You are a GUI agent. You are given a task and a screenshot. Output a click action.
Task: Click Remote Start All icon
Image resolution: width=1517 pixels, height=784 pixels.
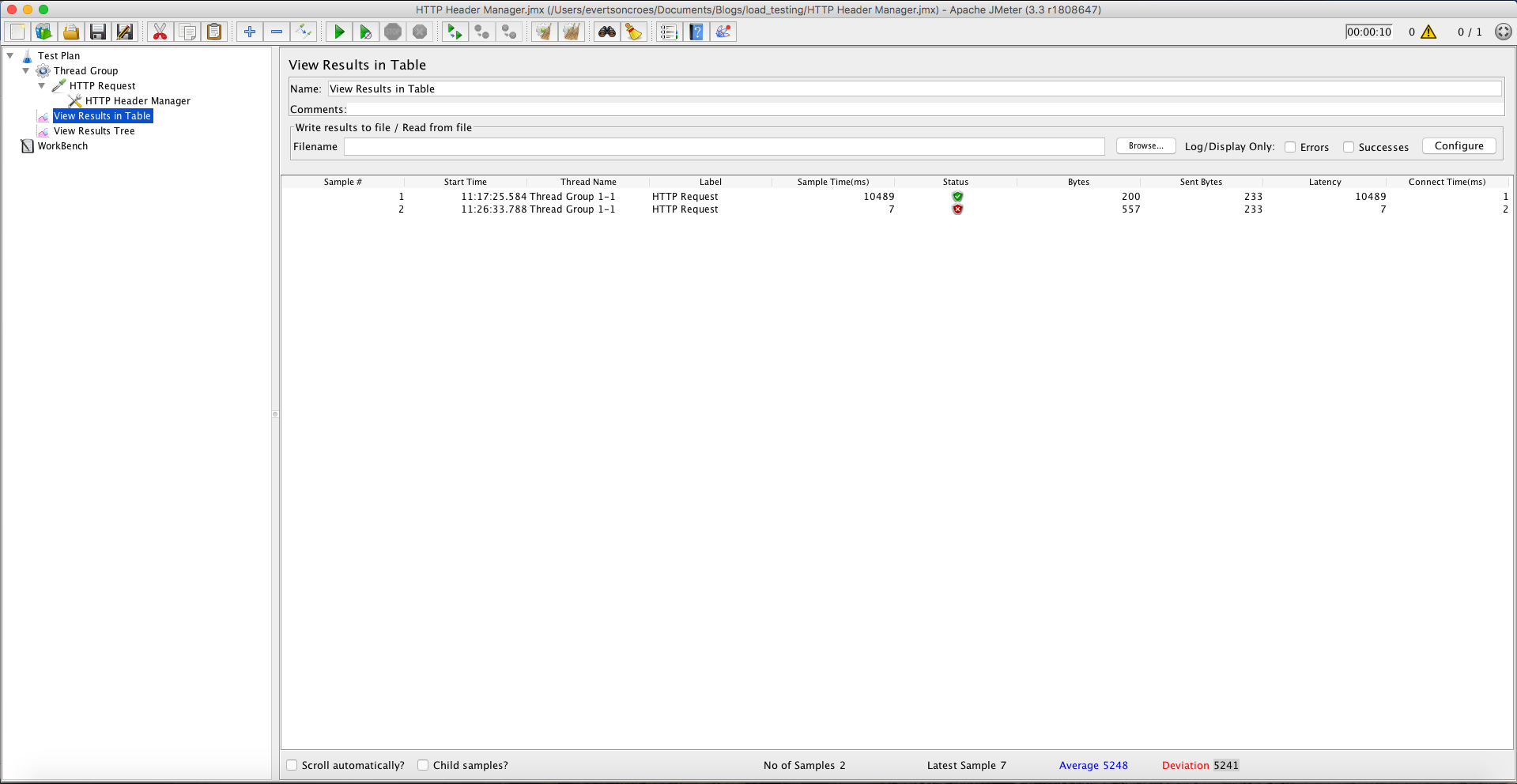455,32
